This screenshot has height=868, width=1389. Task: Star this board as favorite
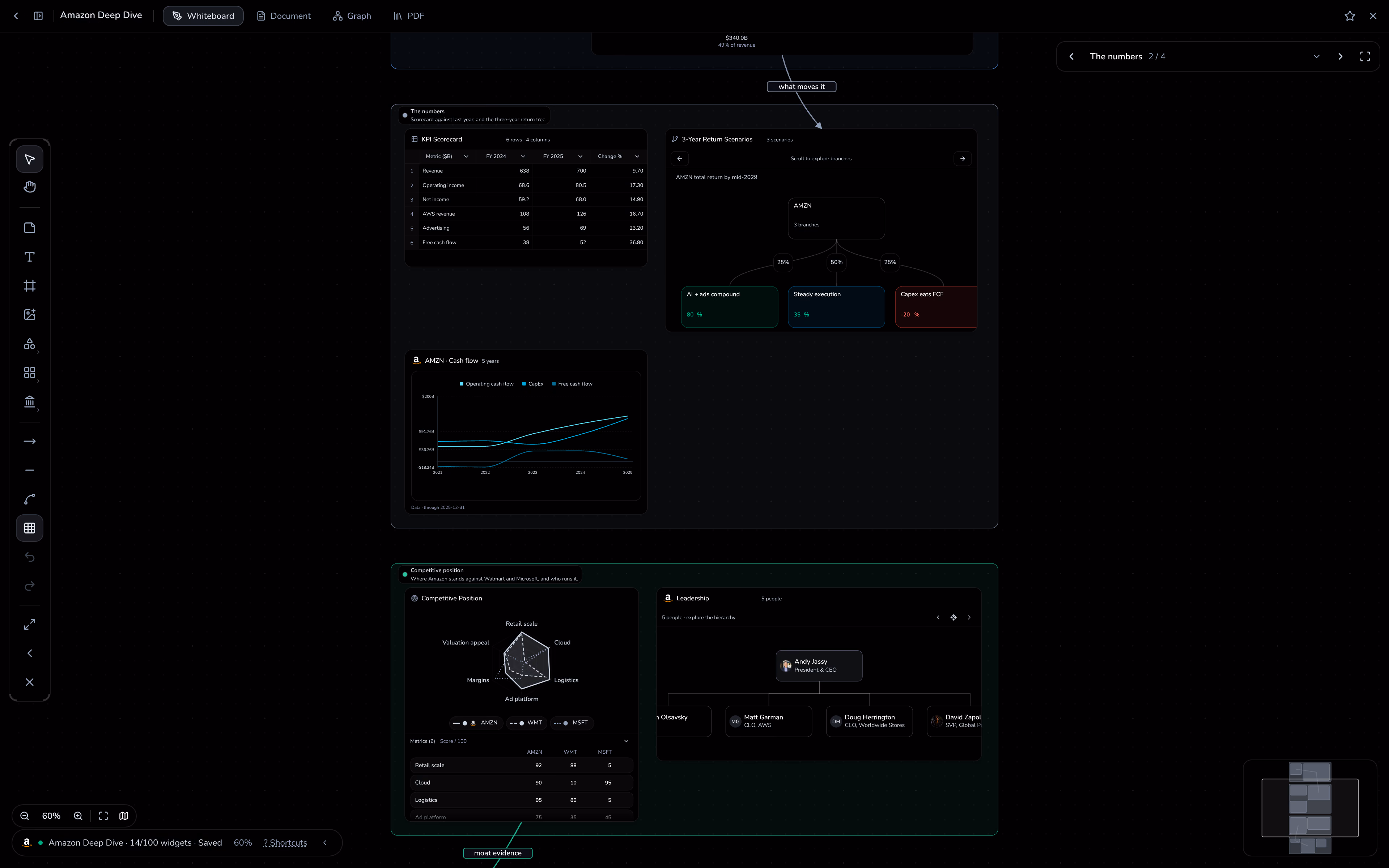1350,16
